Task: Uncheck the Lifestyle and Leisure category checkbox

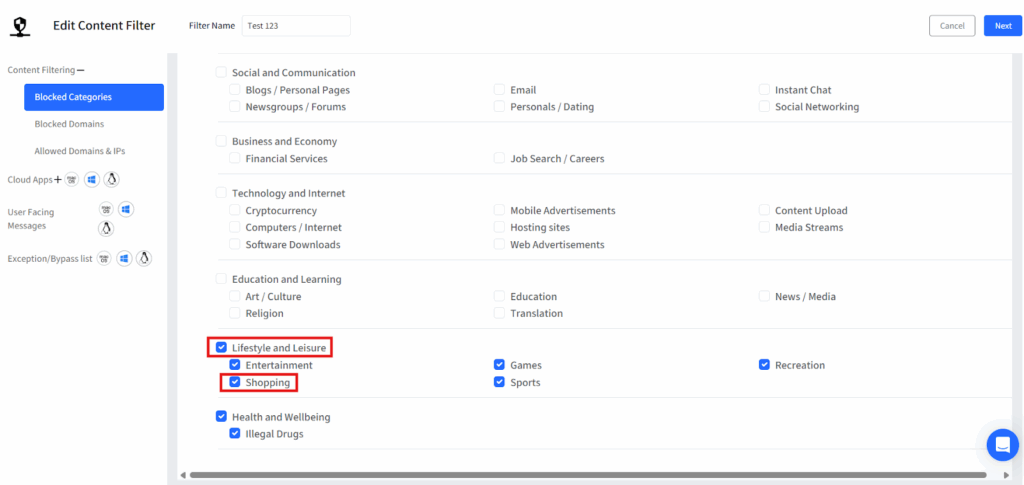Action: 221,347
